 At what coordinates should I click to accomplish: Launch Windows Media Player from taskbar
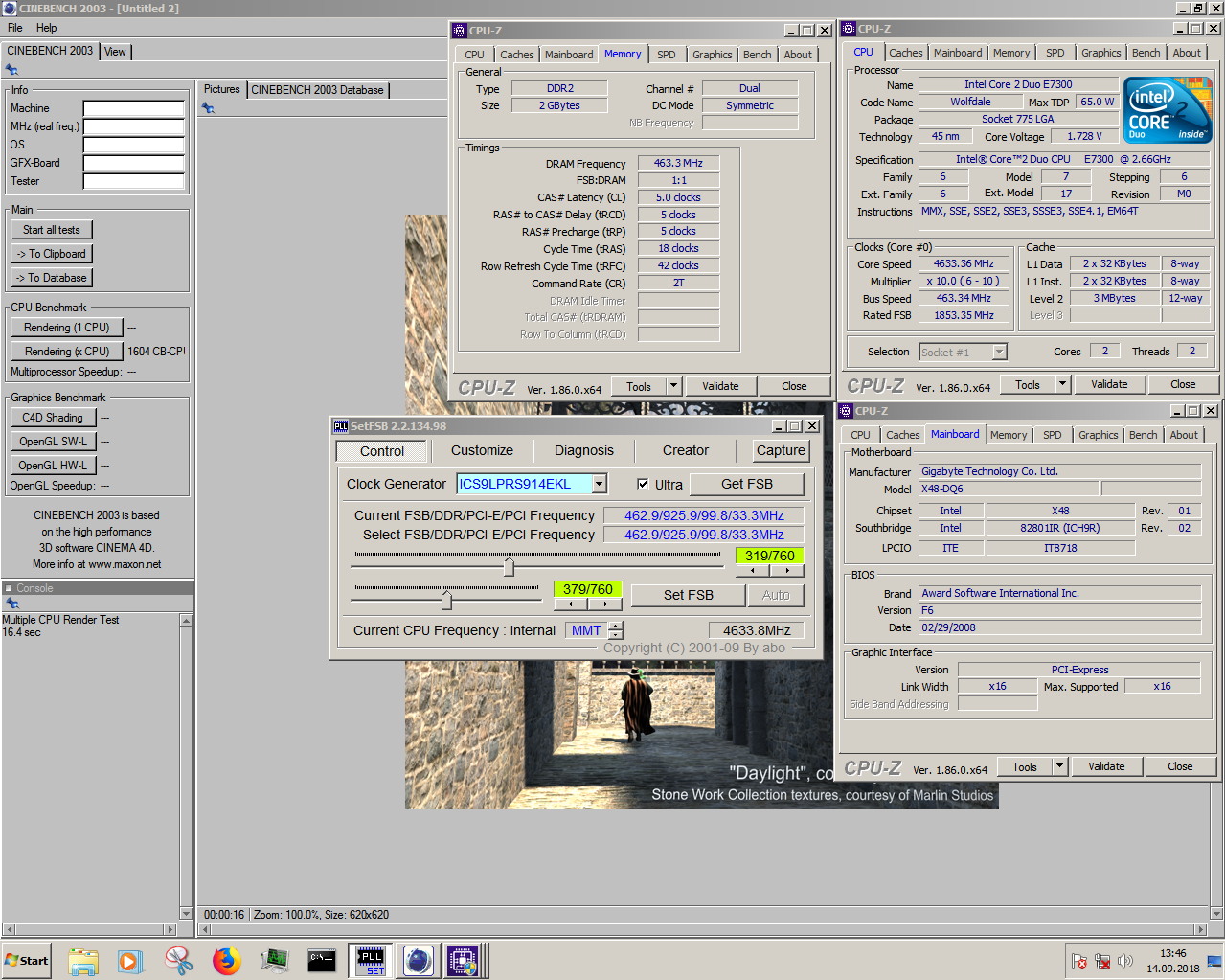[x=130, y=961]
